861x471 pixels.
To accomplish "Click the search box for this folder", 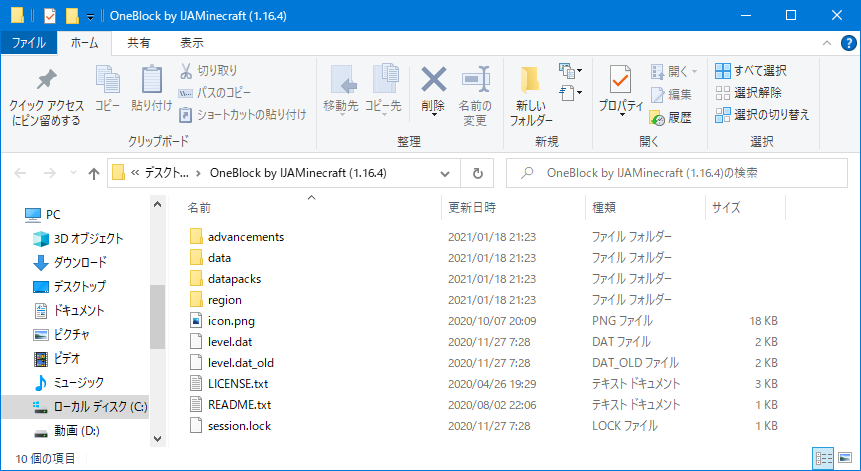I will [x=676, y=173].
